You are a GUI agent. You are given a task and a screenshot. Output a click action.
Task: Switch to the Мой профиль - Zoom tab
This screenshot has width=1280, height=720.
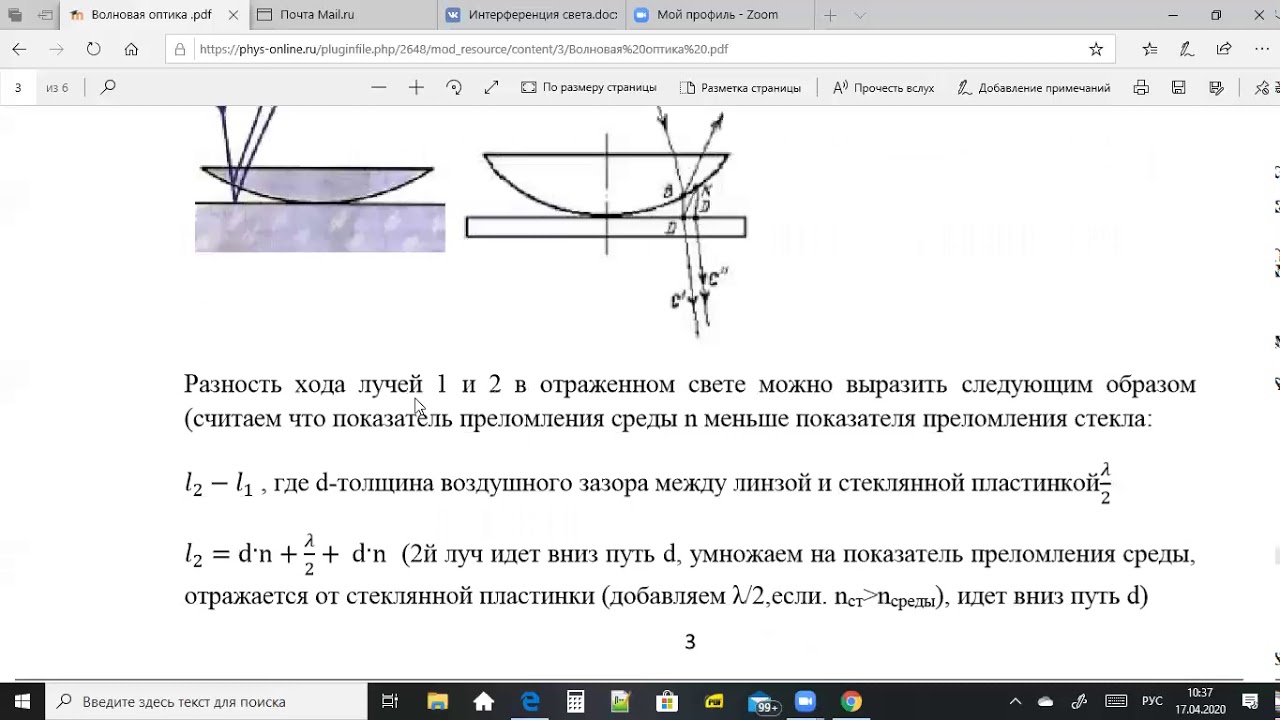(716, 15)
